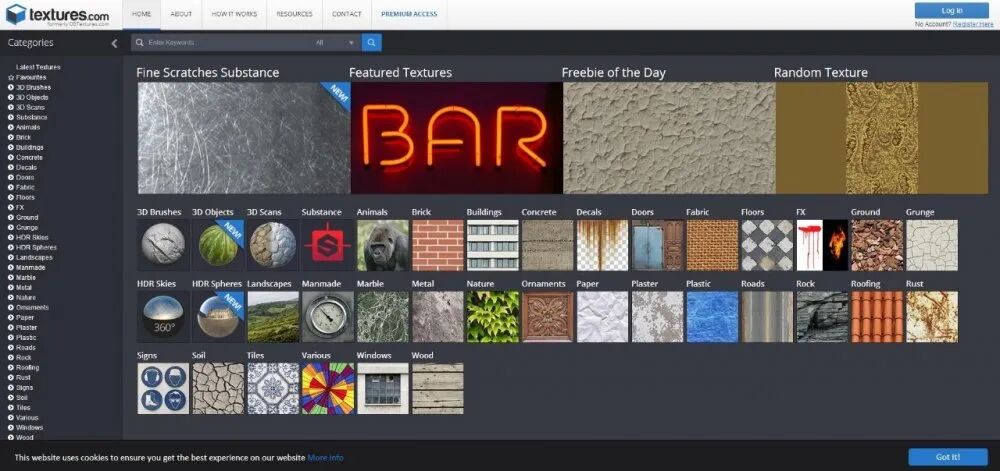Expand the Animals sidebar category
Viewport: 1000px width, 471px height.
pos(11,127)
